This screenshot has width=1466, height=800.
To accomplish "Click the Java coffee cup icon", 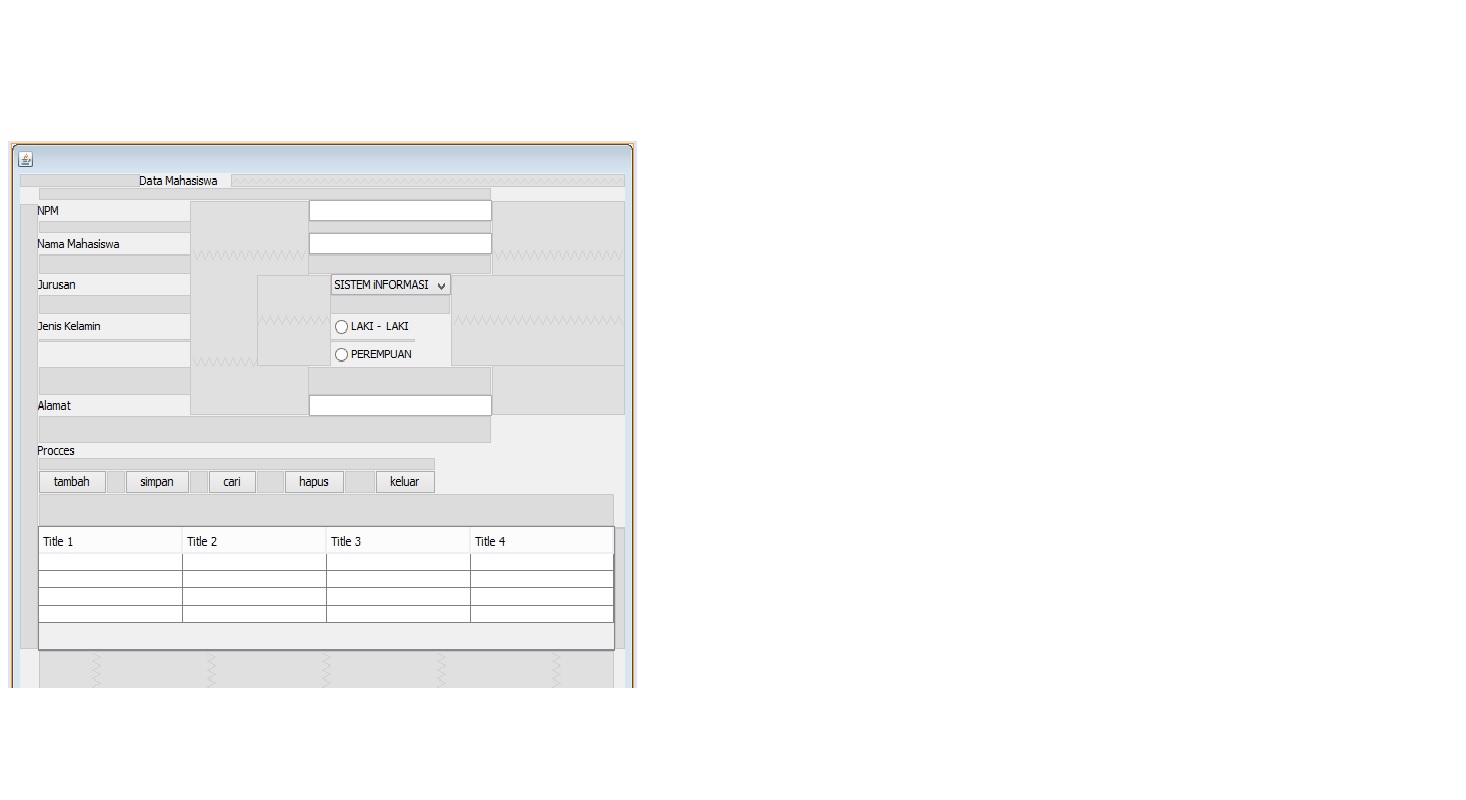I will point(25,158).
